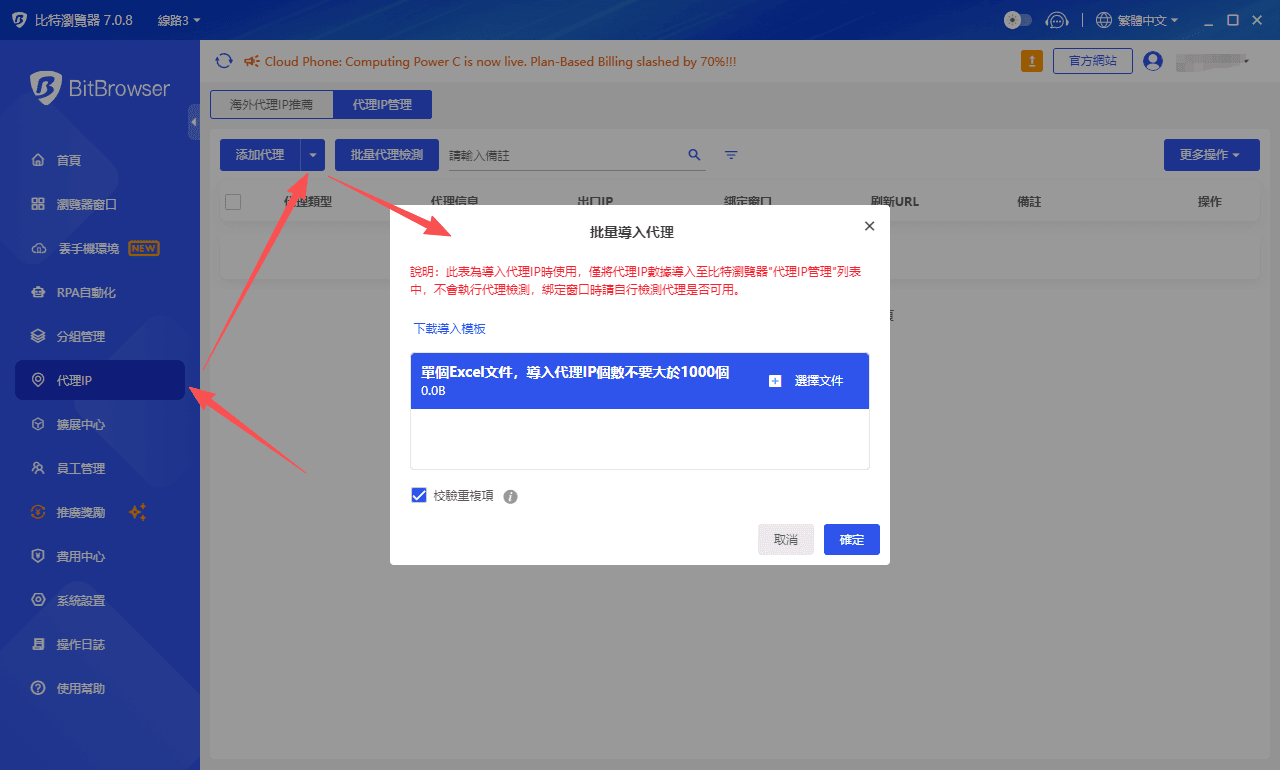This screenshot has width=1280, height=770.
Task: Download the import template via 下載導入模板
Action: pos(448,327)
